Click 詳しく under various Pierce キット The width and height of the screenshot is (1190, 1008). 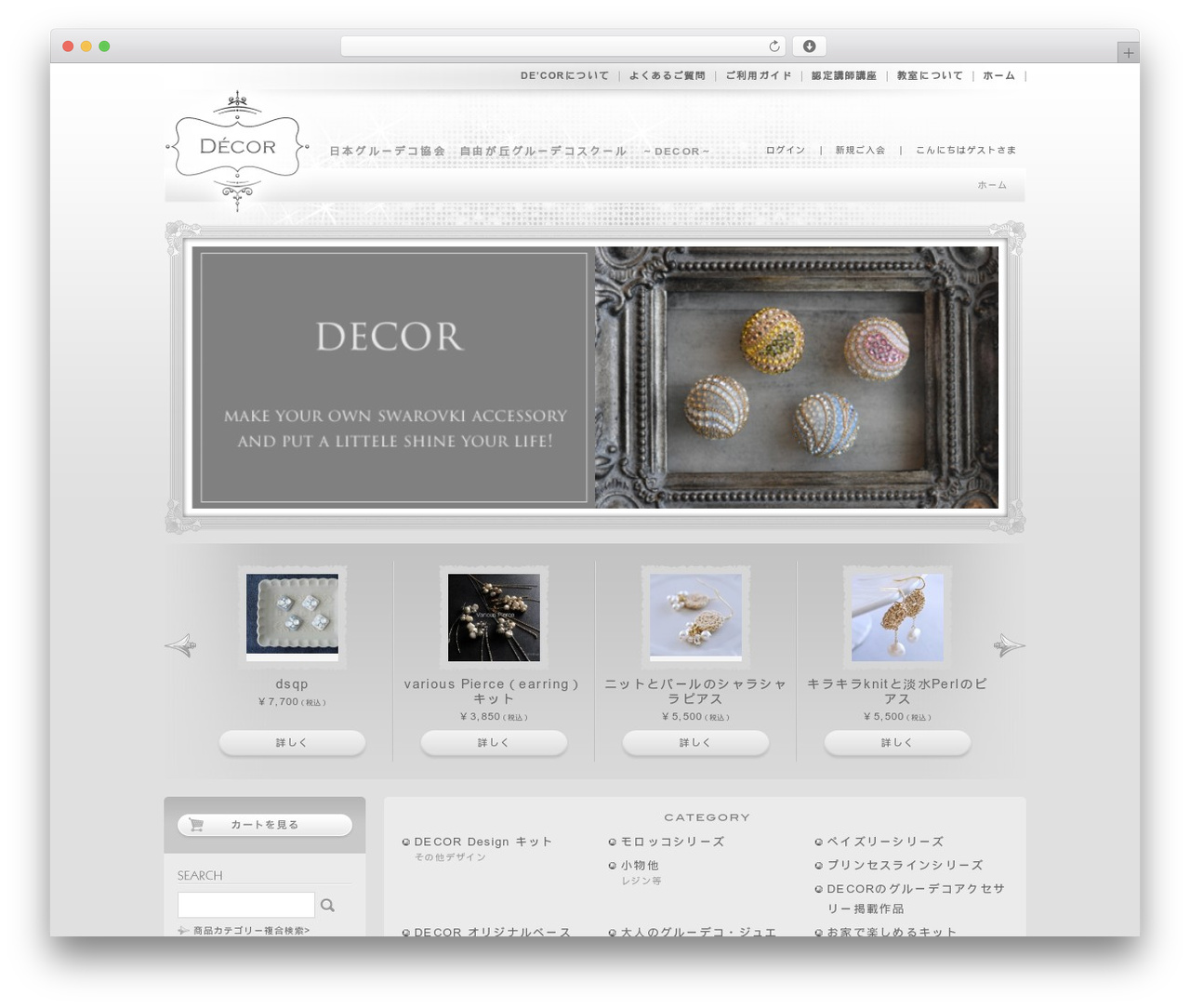(494, 743)
